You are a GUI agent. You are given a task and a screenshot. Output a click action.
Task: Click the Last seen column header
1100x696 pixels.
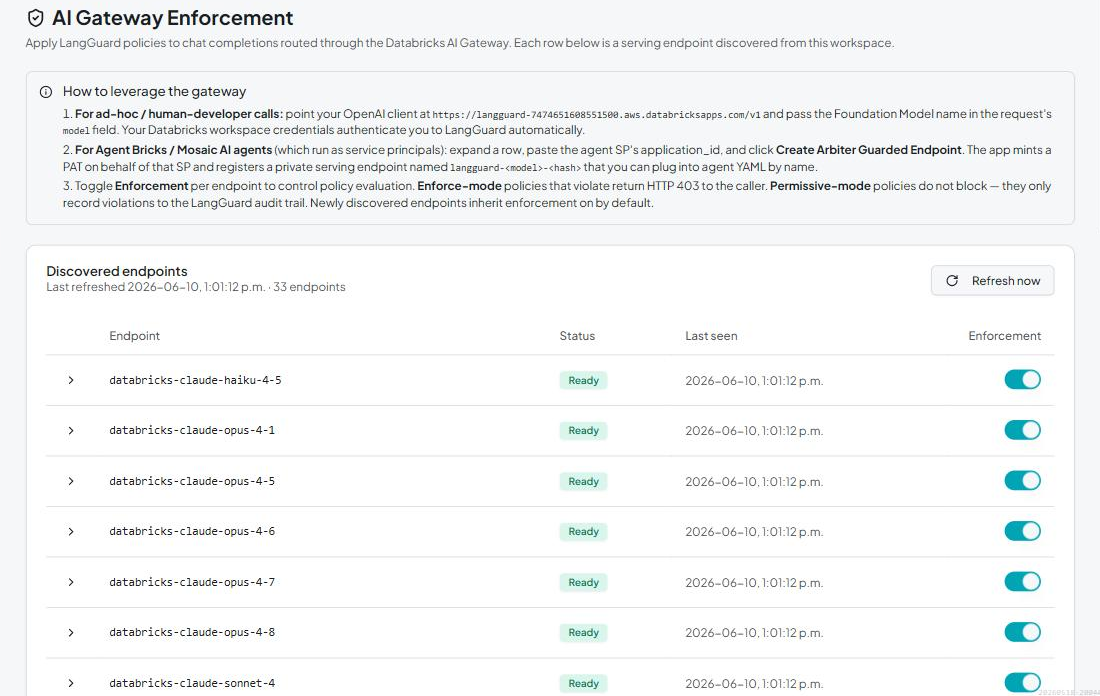pyautogui.click(x=711, y=336)
